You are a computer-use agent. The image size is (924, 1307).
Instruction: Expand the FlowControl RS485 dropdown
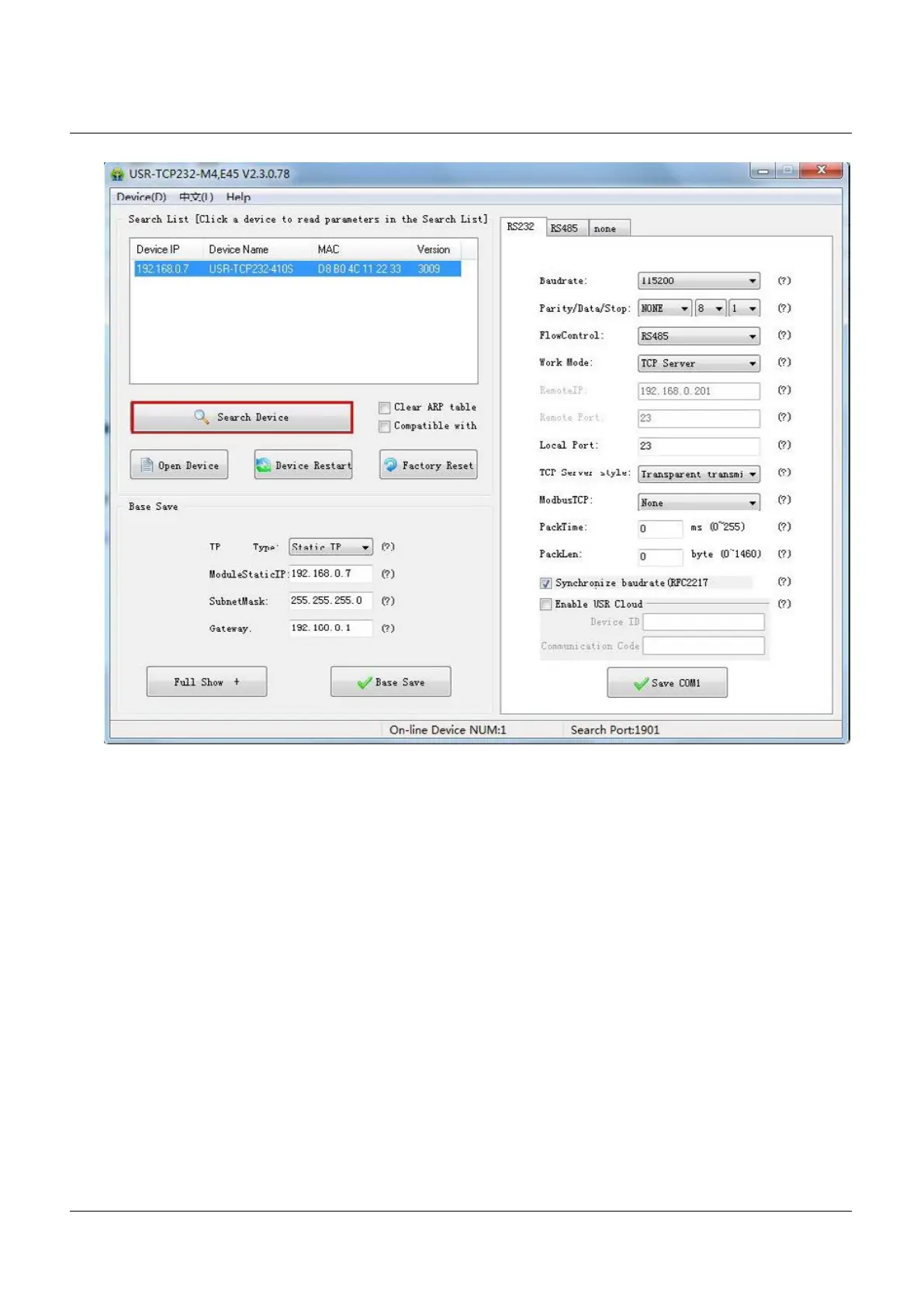click(699, 336)
